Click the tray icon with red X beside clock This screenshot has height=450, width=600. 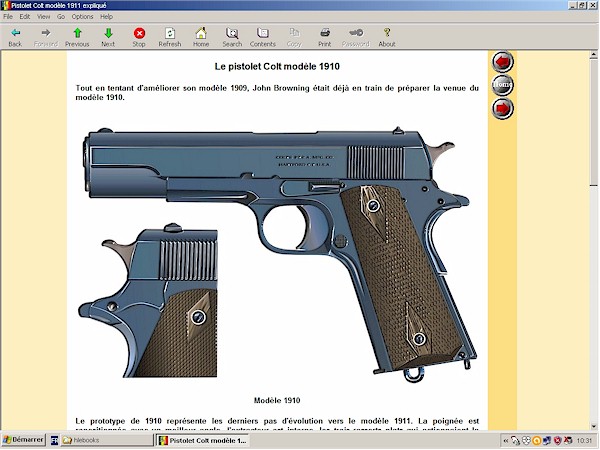point(568,441)
